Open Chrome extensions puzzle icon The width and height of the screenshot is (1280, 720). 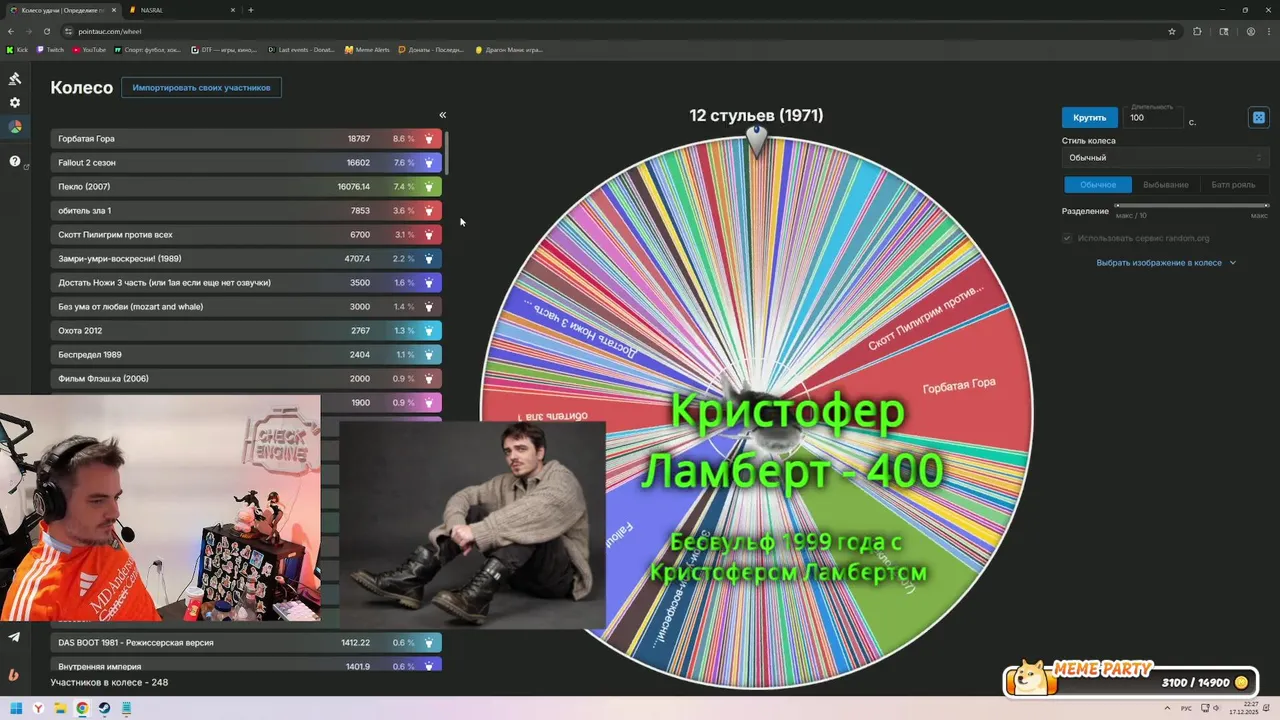[1197, 31]
